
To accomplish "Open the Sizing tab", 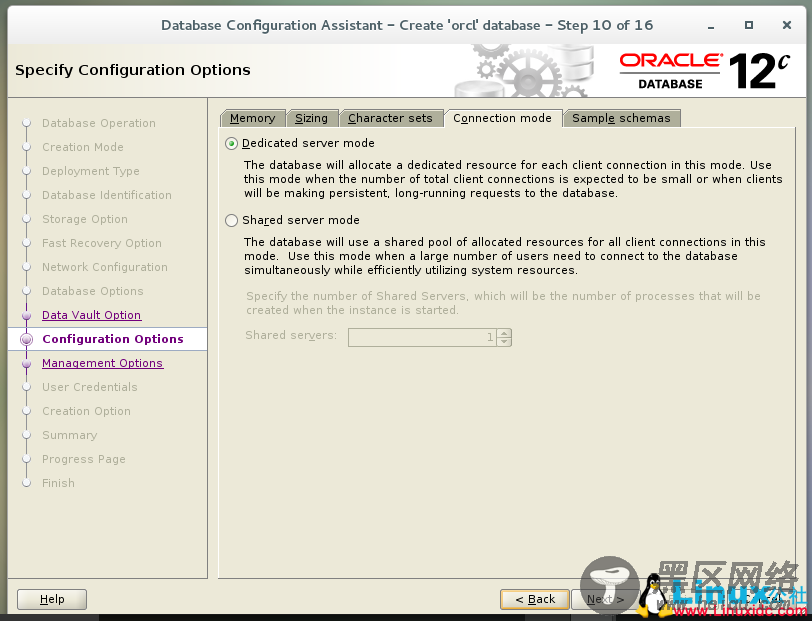I will [312, 118].
